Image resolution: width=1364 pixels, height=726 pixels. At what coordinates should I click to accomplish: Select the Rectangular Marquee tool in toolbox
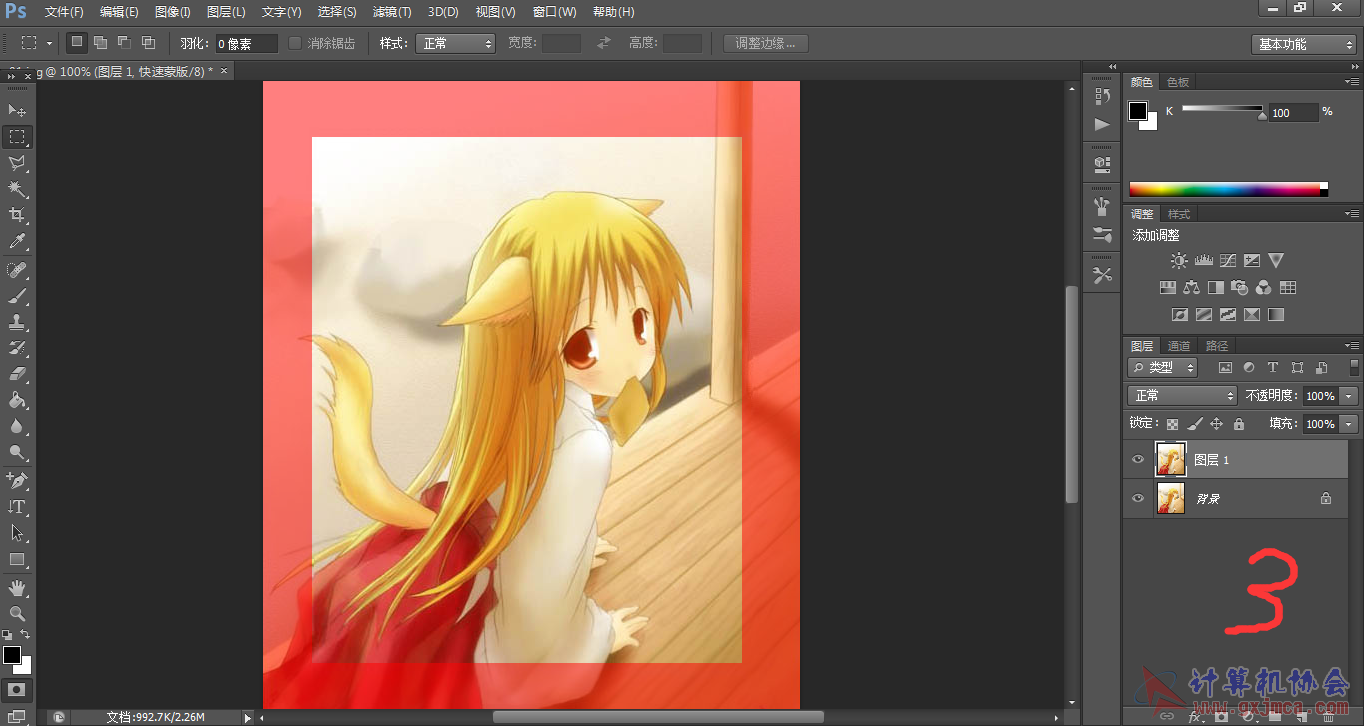click(x=17, y=137)
